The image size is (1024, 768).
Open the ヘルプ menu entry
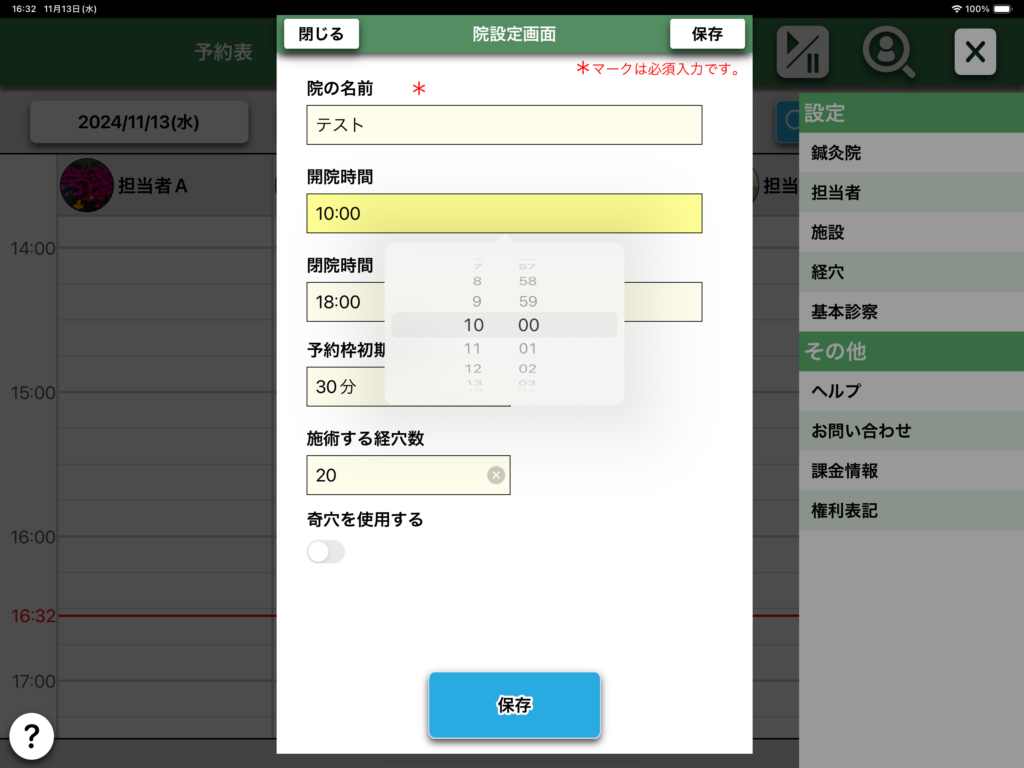pos(911,391)
